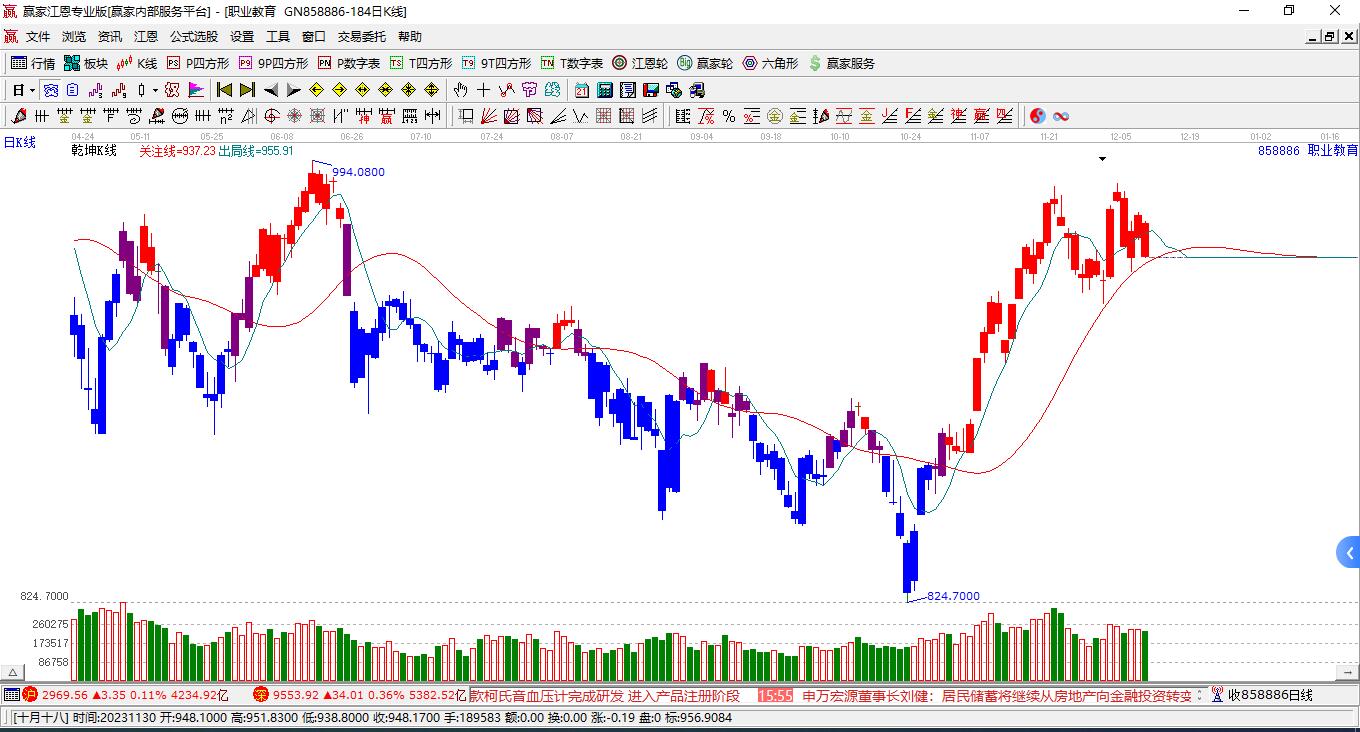1360x732 pixels.
Task: Open the 设置 menu
Action: (242, 37)
